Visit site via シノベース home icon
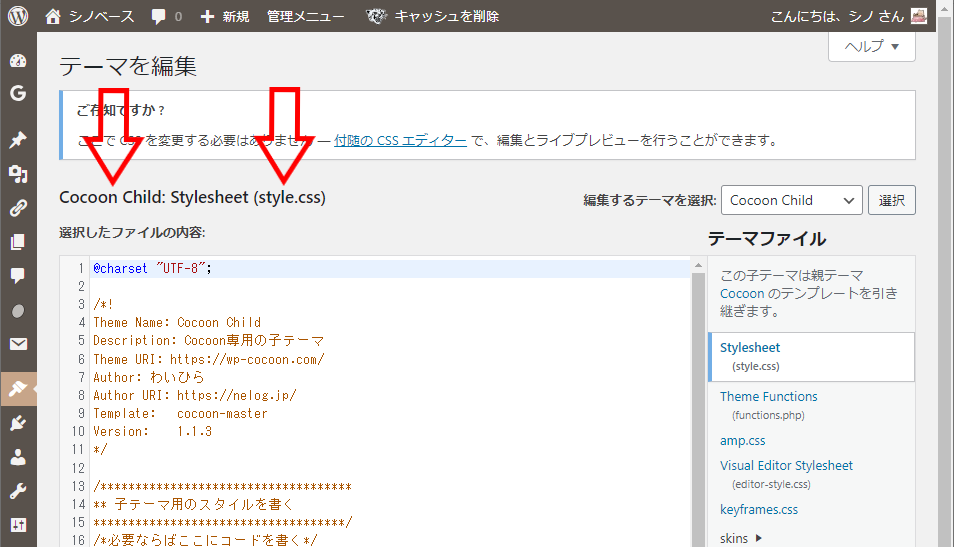Image resolution: width=954 pixels, height=547 pixels. tap(89, 16)
